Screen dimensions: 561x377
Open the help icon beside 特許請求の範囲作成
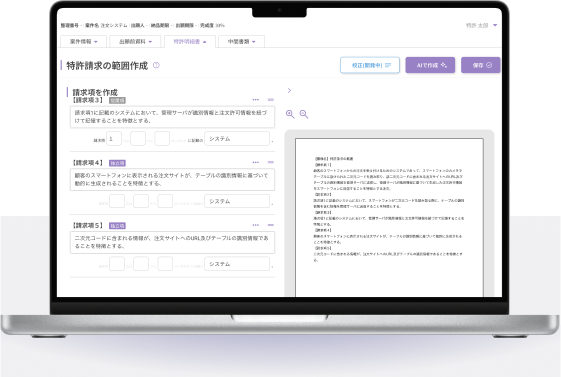pyautogui.click(x=156, y=65)
